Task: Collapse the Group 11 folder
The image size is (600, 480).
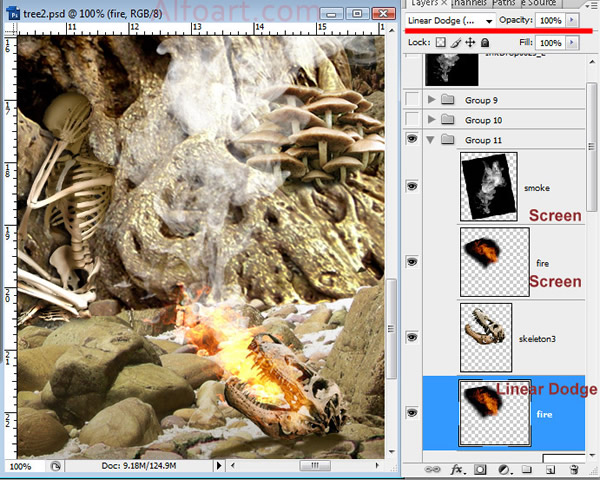Action: pos(432,140)
